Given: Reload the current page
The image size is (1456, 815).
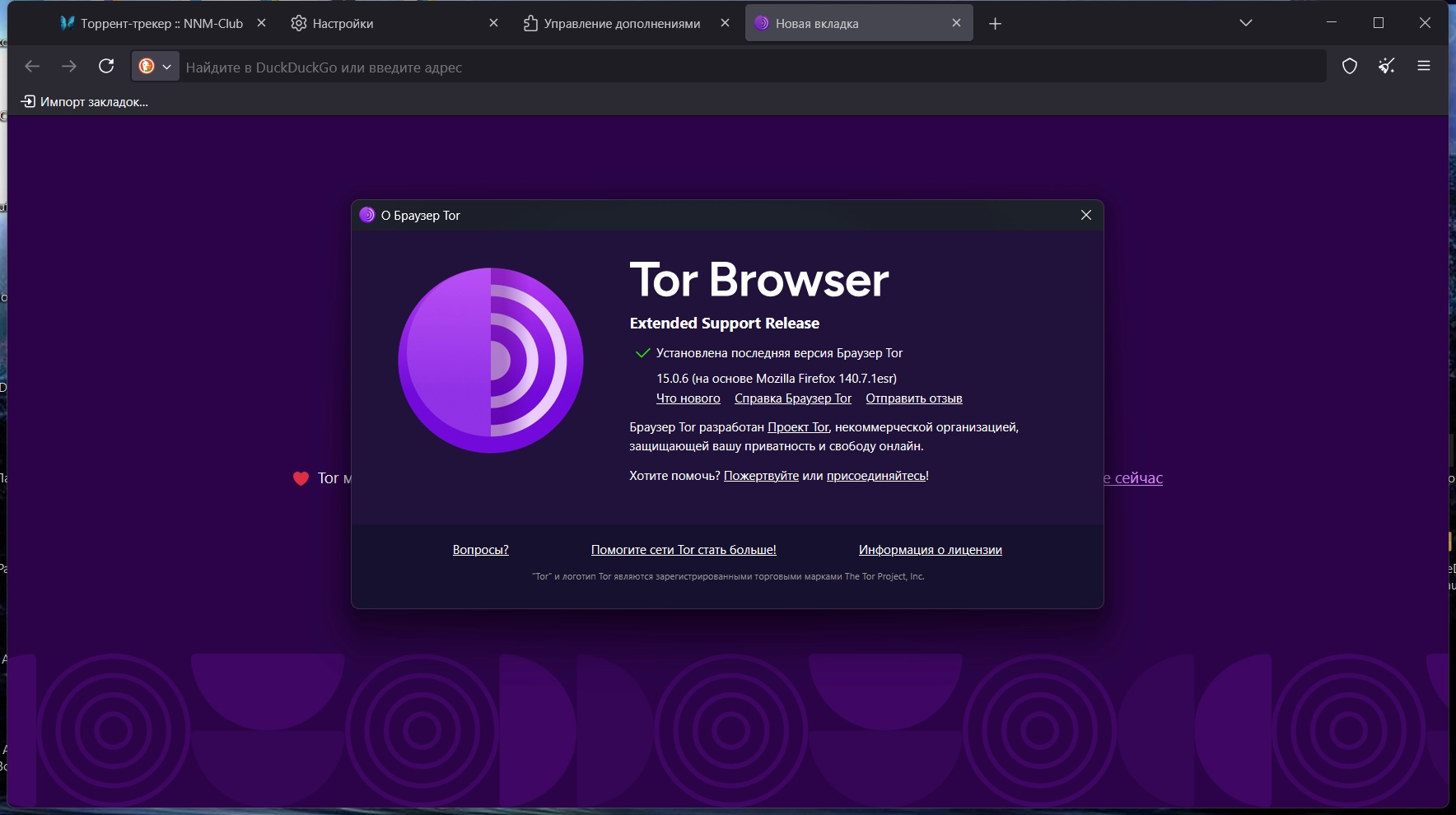Looking at the screenshot, I should (106, 67).
